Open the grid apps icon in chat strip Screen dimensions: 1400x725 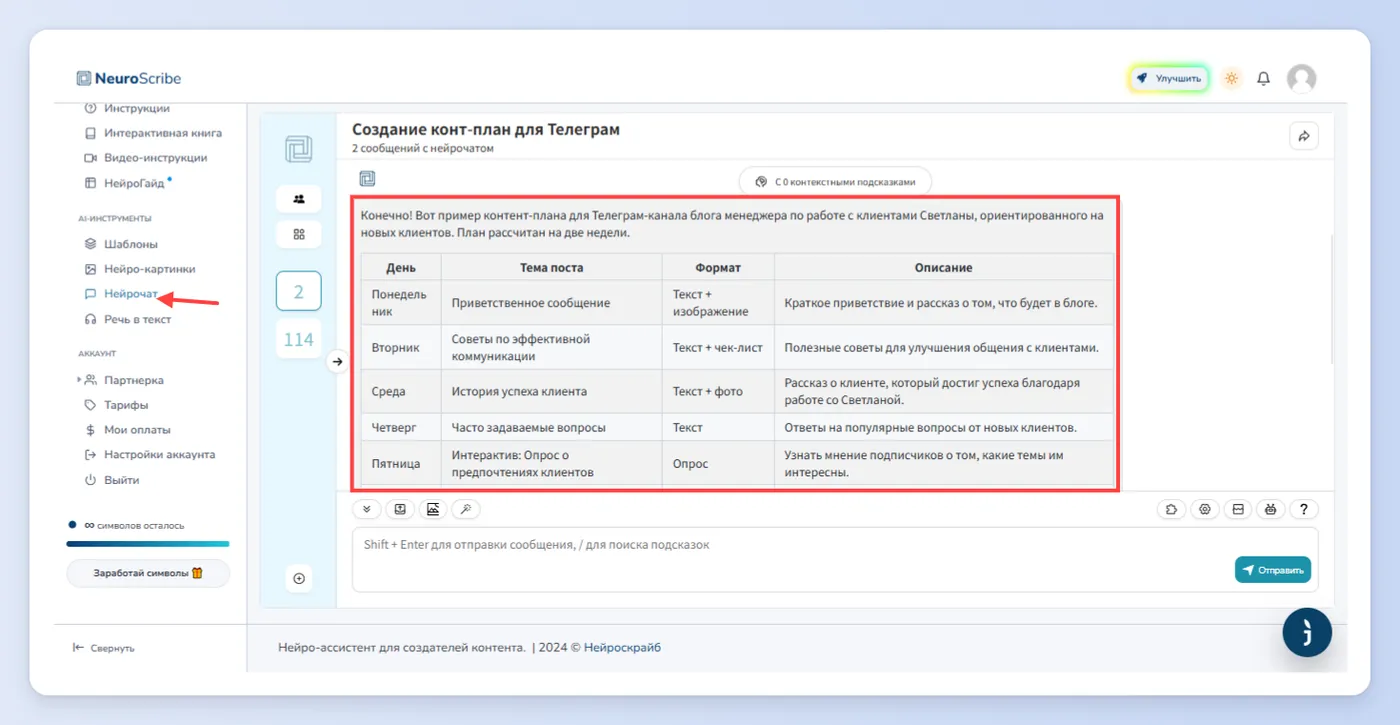(299, 234)
